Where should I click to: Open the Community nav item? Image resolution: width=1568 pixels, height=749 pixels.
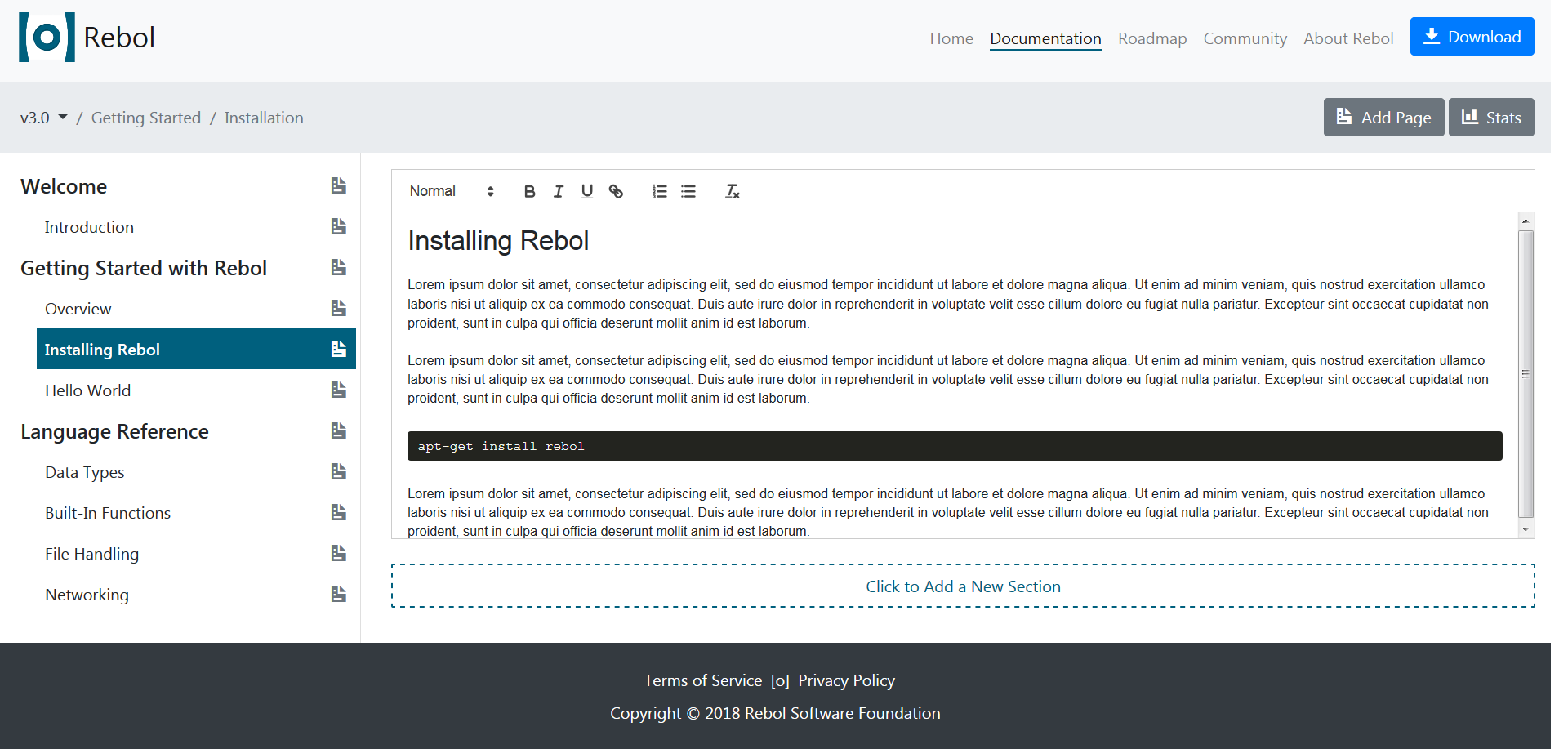click(1245, 38)
